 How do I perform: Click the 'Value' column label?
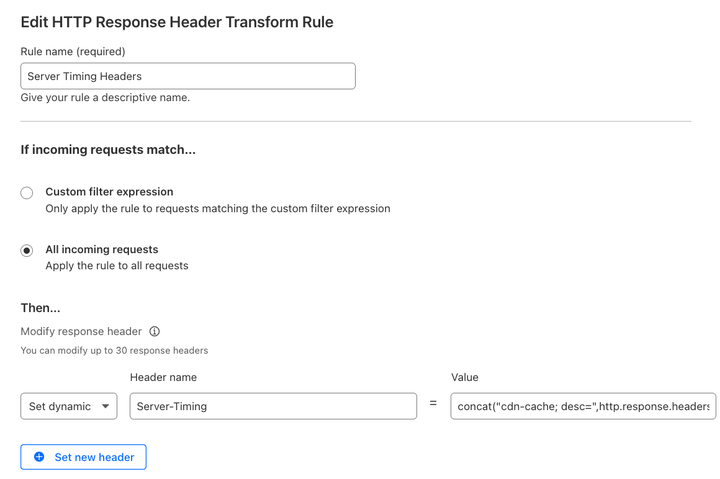point(465,377)
